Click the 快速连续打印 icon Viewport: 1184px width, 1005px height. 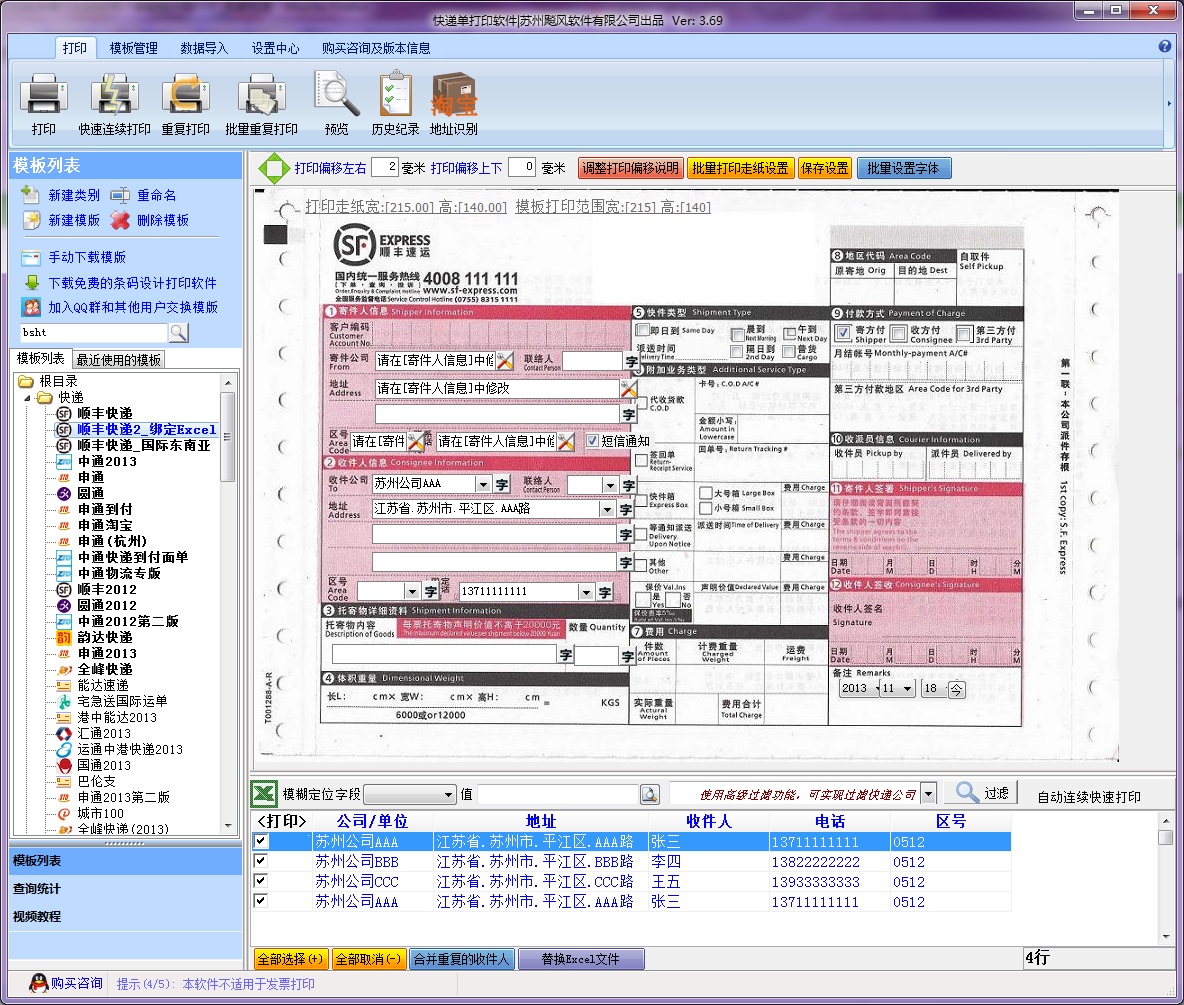tap(114, 95)
